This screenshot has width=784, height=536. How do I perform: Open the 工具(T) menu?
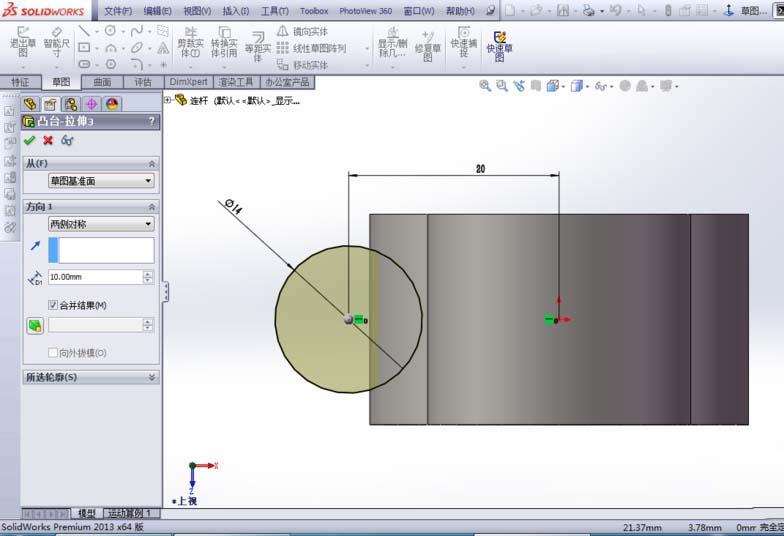pyautogui.click(x=274, y=11)
